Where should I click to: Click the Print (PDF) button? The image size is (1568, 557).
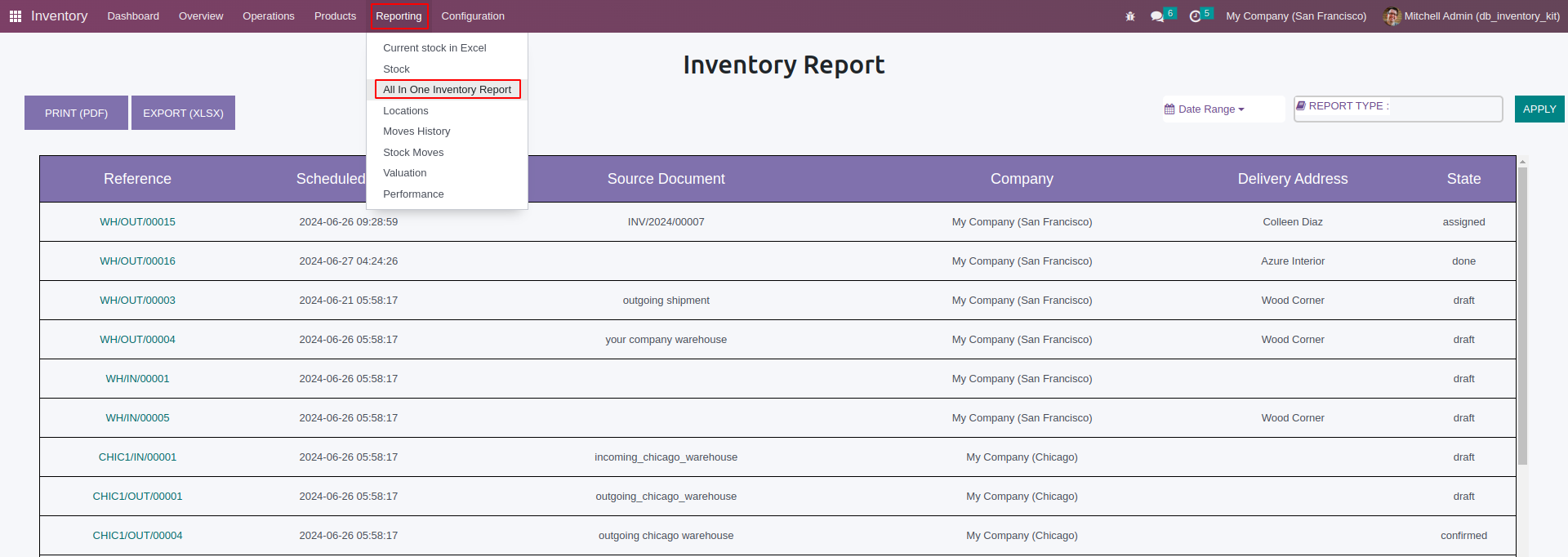point(76,113)
